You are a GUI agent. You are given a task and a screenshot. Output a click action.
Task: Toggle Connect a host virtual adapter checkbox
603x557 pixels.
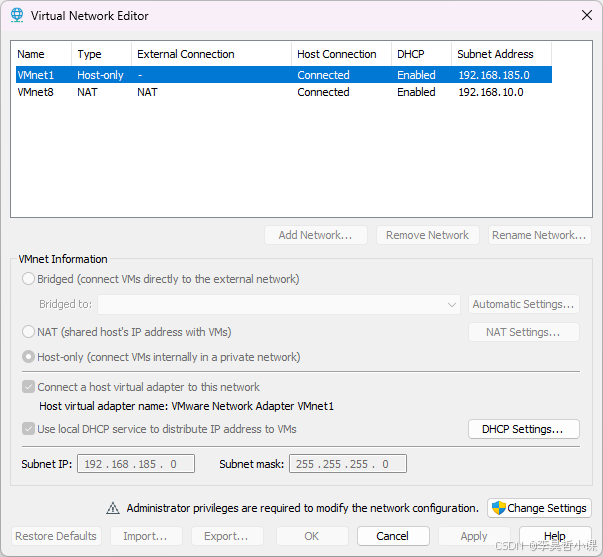(28, 387)
